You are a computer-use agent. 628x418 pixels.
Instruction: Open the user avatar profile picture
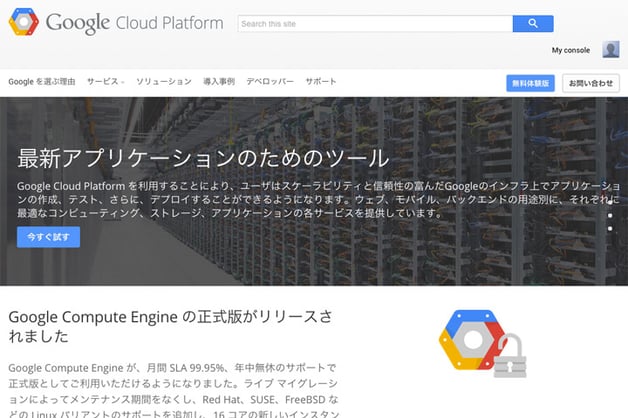pyautogui.click(x=611, y=50)
